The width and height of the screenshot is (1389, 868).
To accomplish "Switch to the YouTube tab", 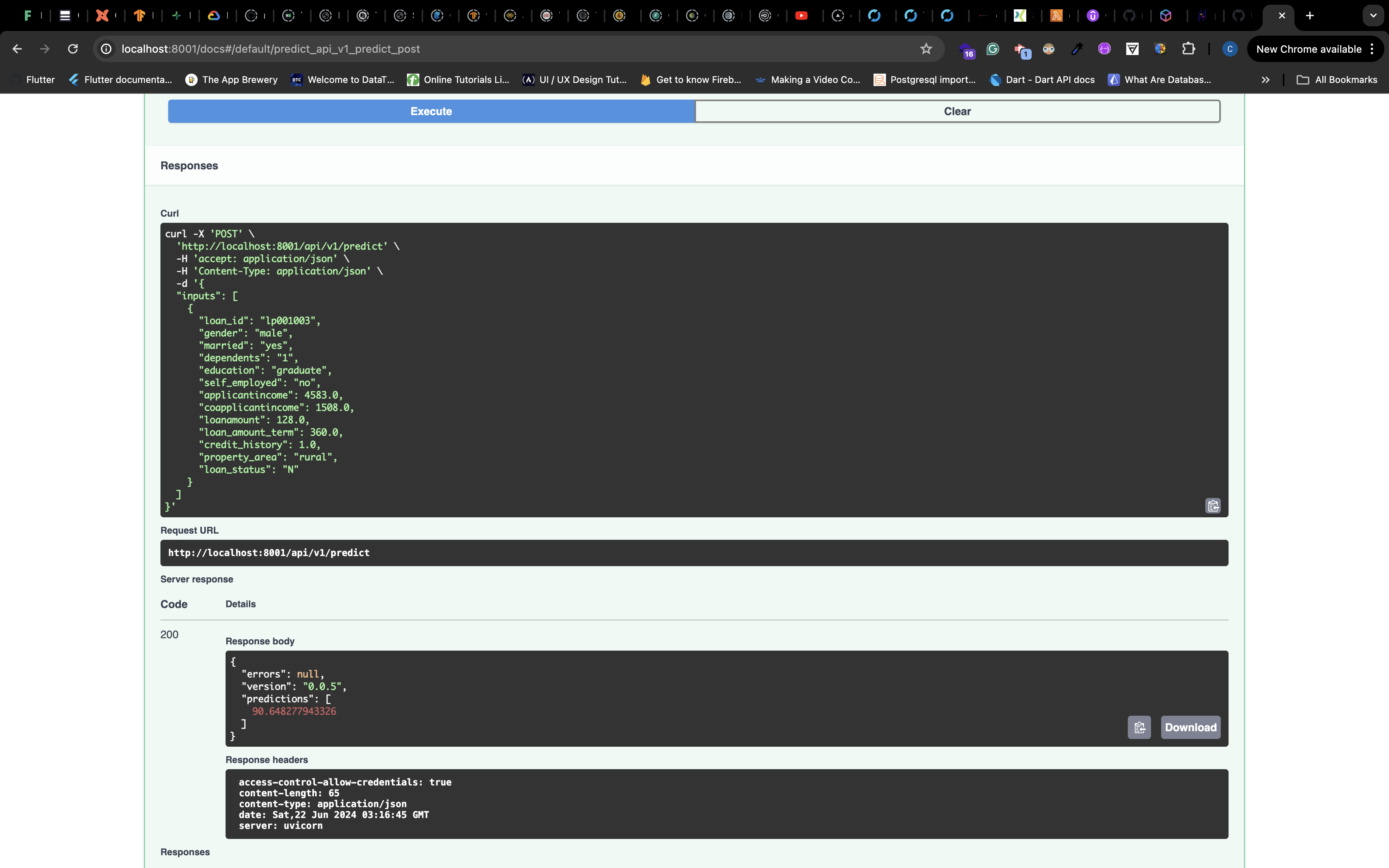I will tap(801, 15).
